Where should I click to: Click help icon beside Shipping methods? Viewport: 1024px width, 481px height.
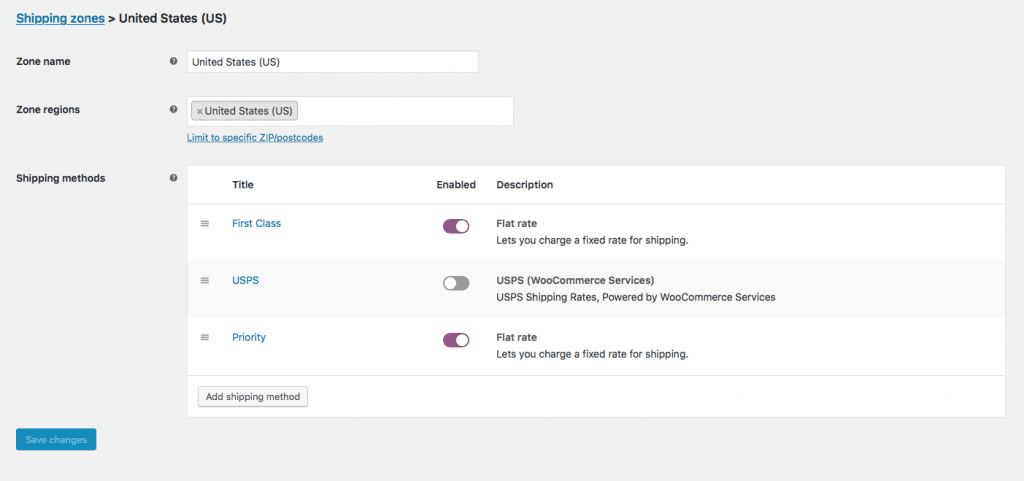coord(173,178)
